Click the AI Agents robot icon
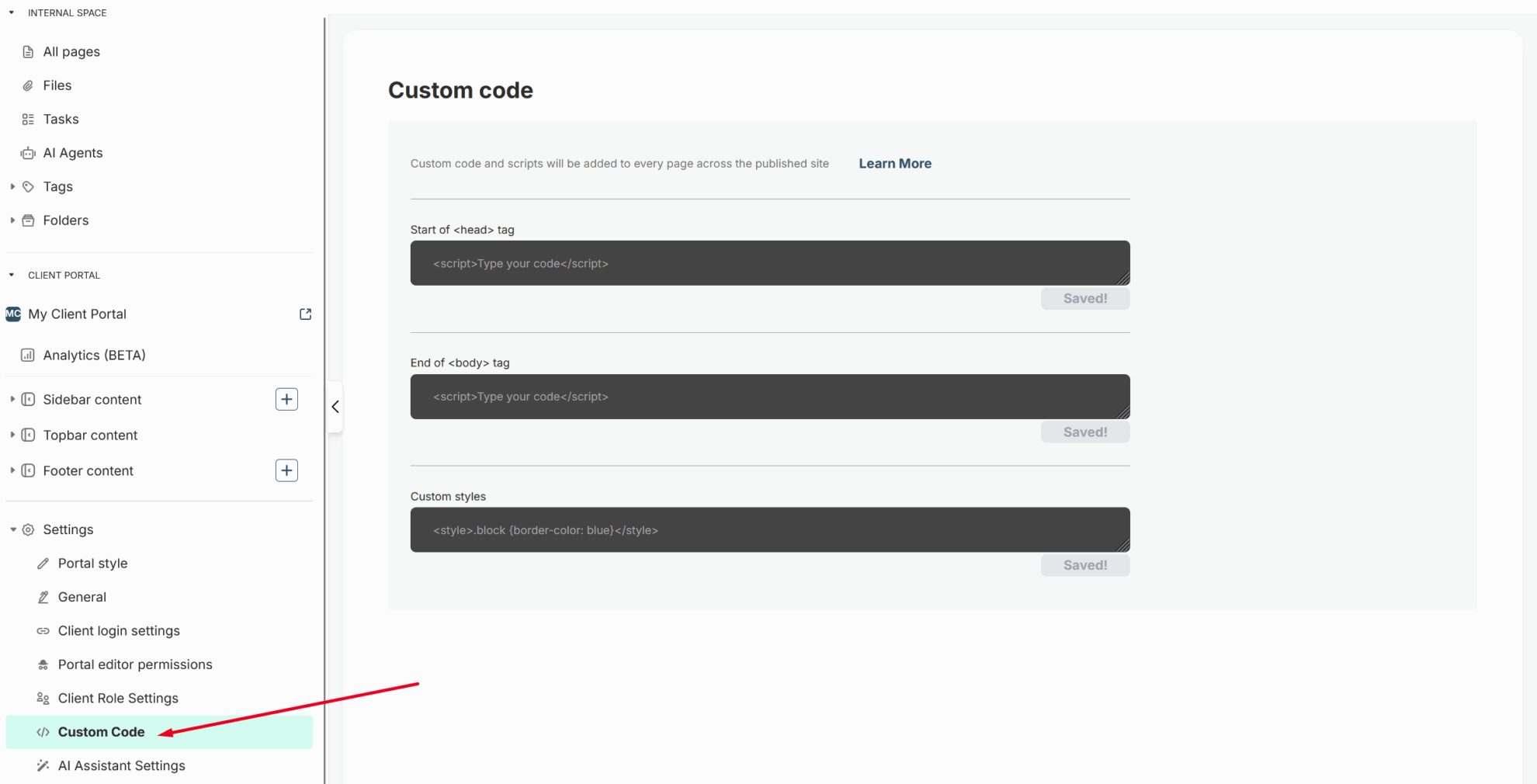 (x=28, y=153)
